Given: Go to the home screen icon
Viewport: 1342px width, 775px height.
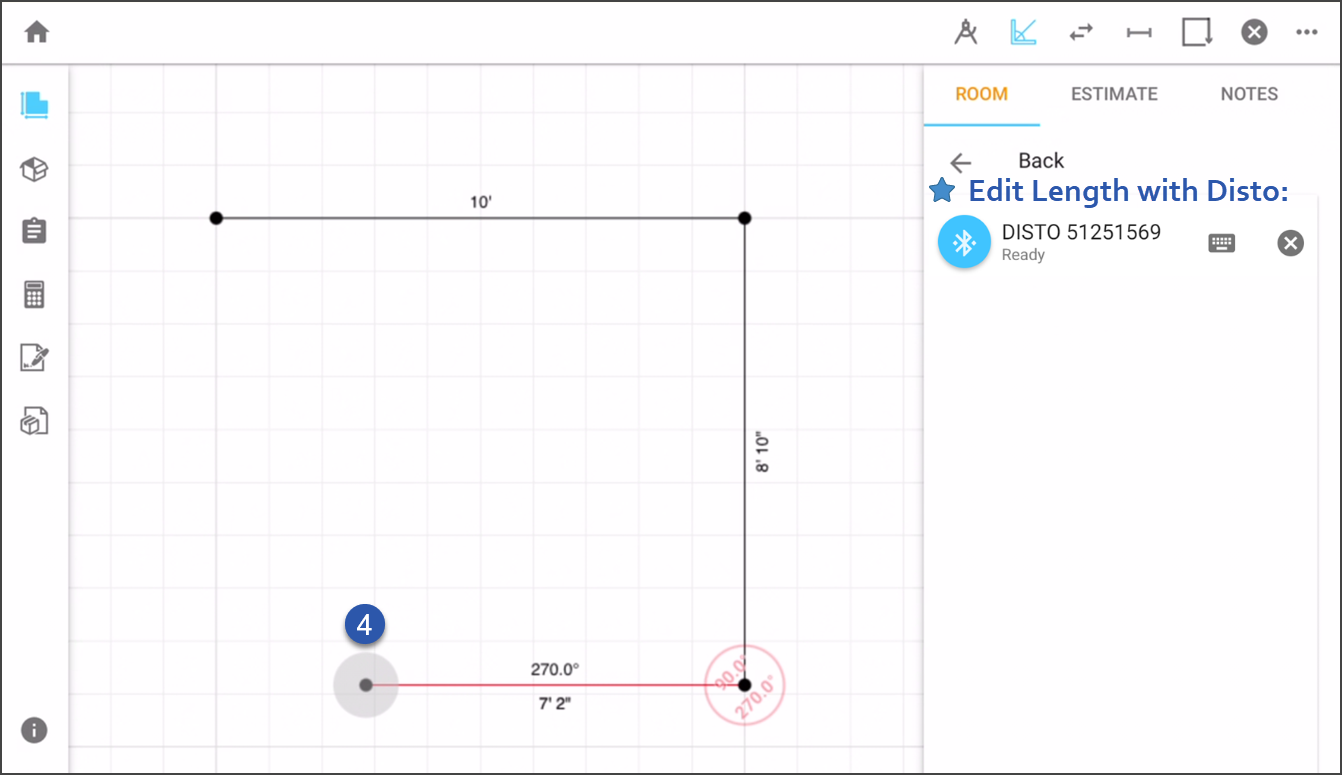Looking at the screenshot, I should 37,32.
